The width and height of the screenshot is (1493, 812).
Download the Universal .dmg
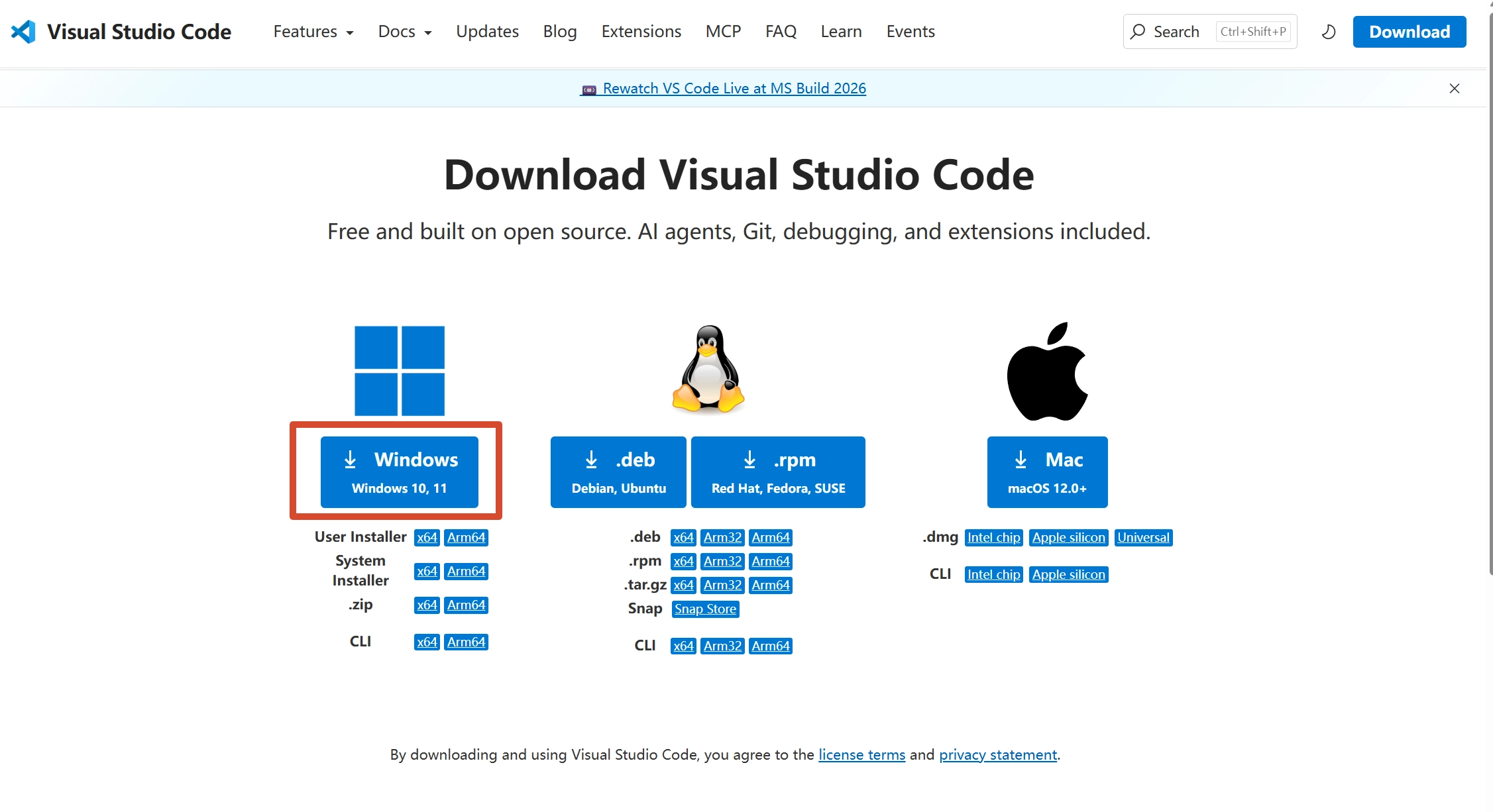[1143, 538]
